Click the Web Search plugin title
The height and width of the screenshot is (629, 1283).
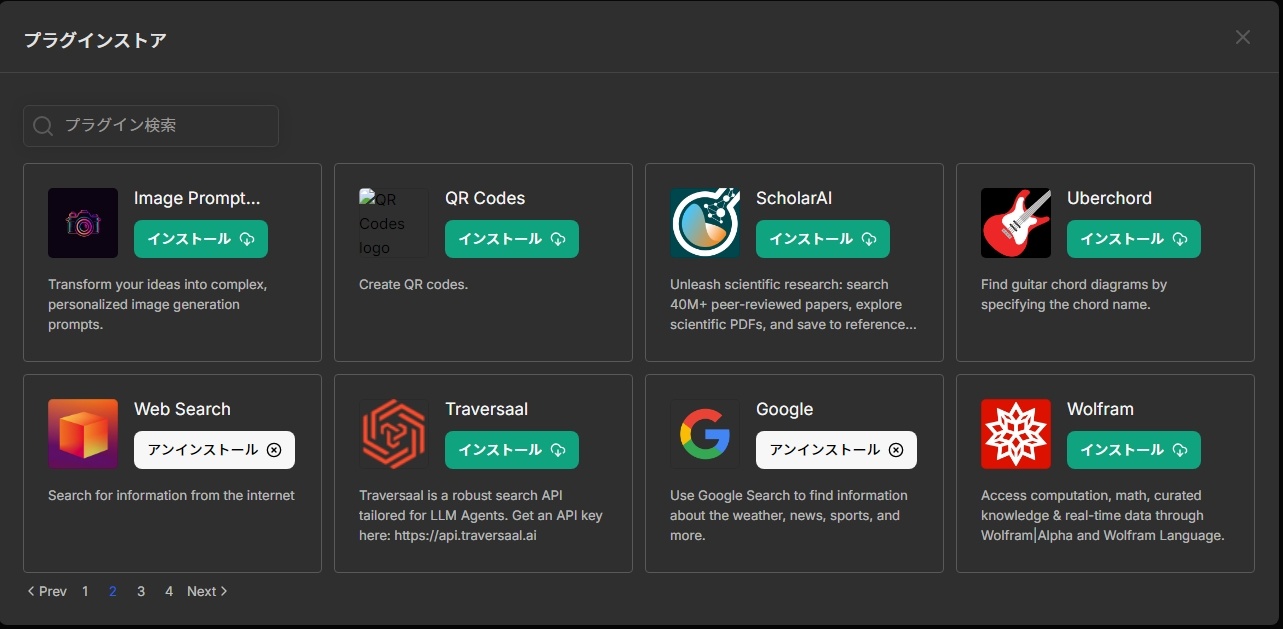(x=182, y=409)
